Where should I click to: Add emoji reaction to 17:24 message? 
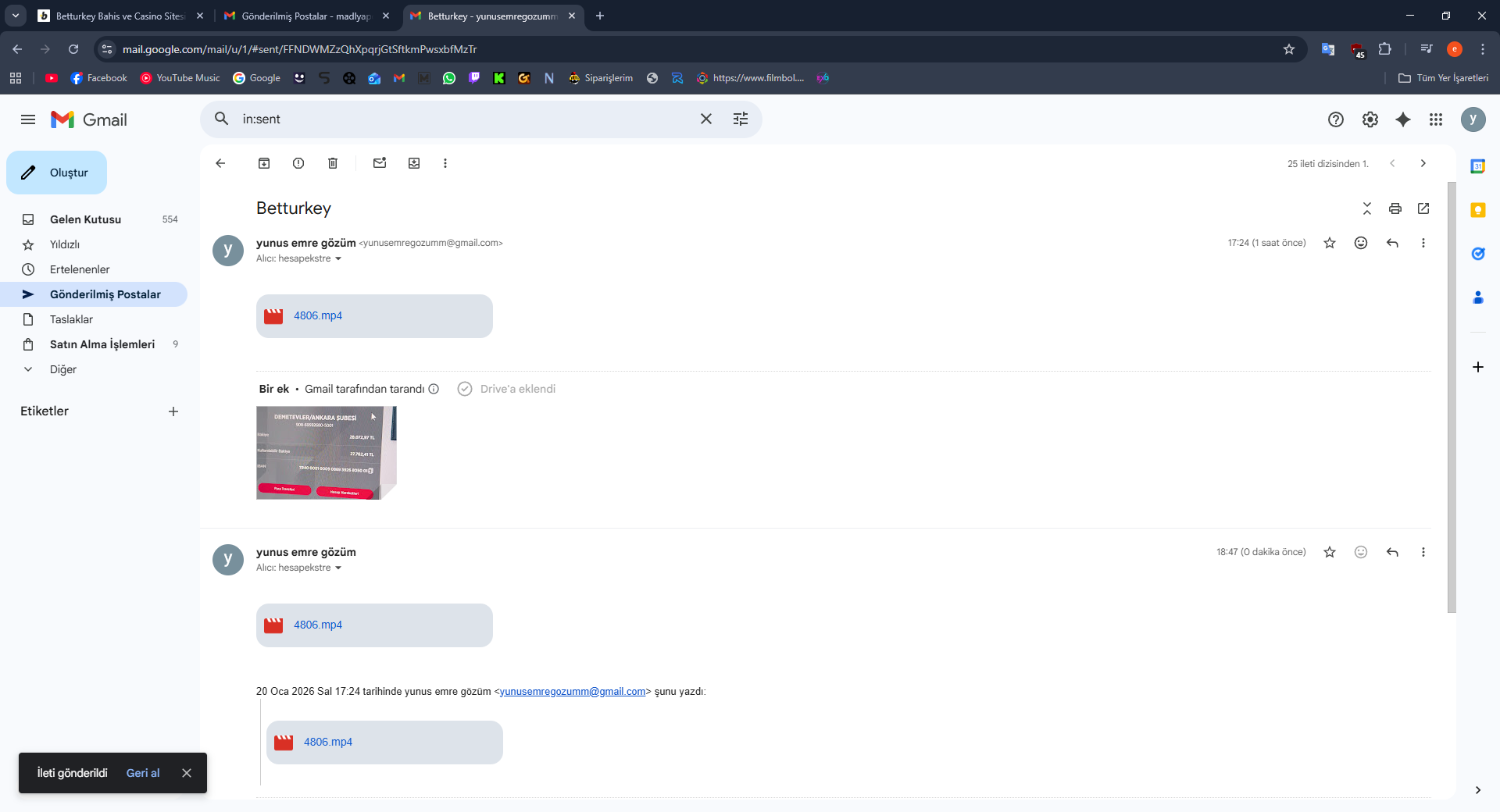1361,243
